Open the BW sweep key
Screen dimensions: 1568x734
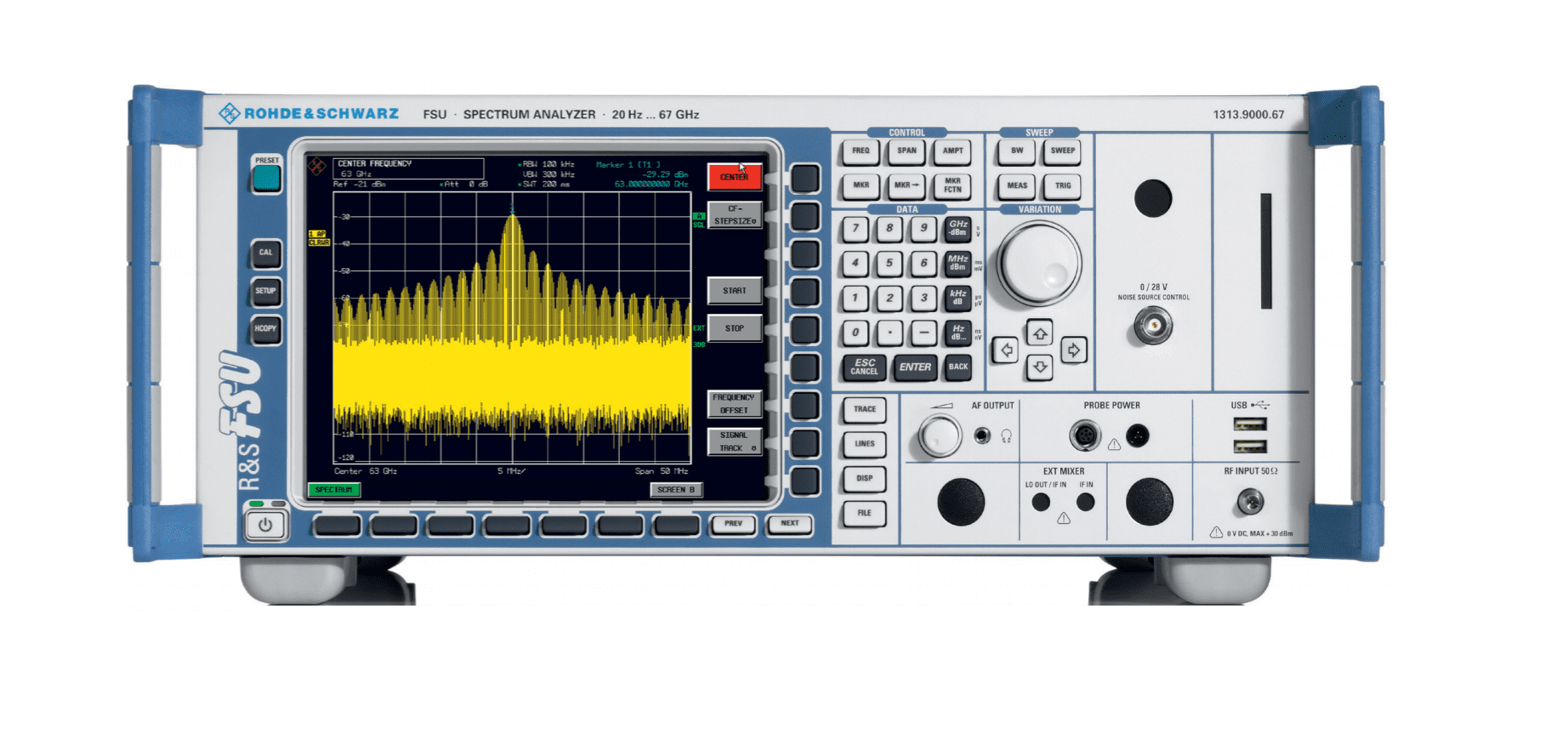(x=1017, y=151)
